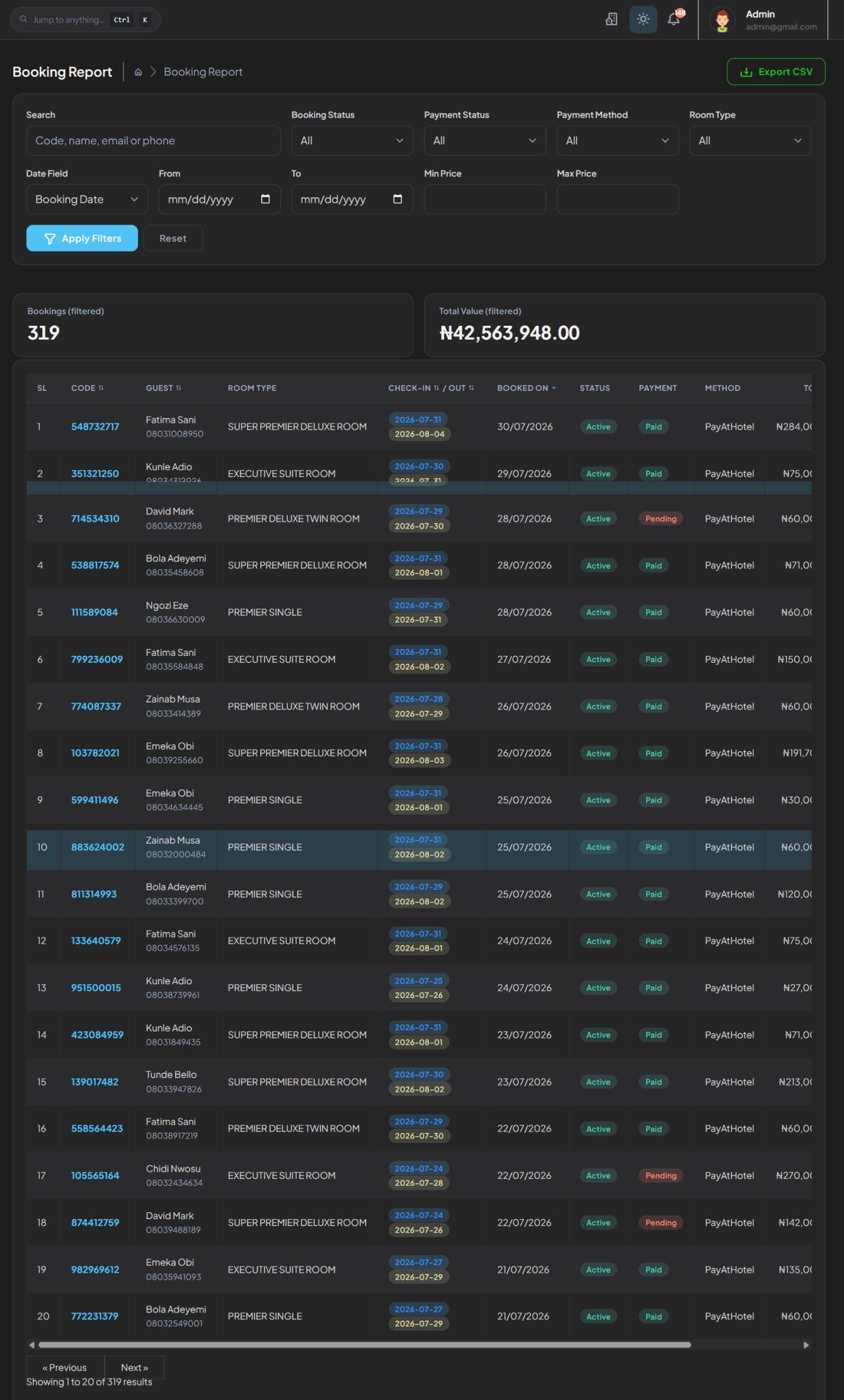Image resolution: width=844 pixels, height=1400 pixels.
Task: Open the Payment Status dropdown
Action: (484, 141)
